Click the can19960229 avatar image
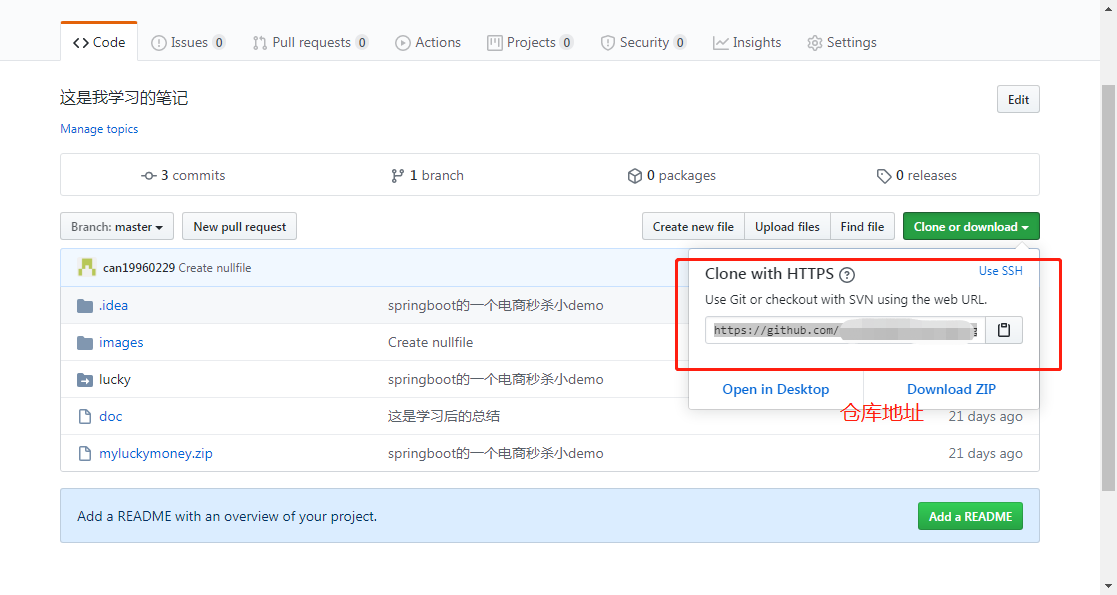Image resolution: width=1117 pixels, height=595 pixels. point(87,267)
